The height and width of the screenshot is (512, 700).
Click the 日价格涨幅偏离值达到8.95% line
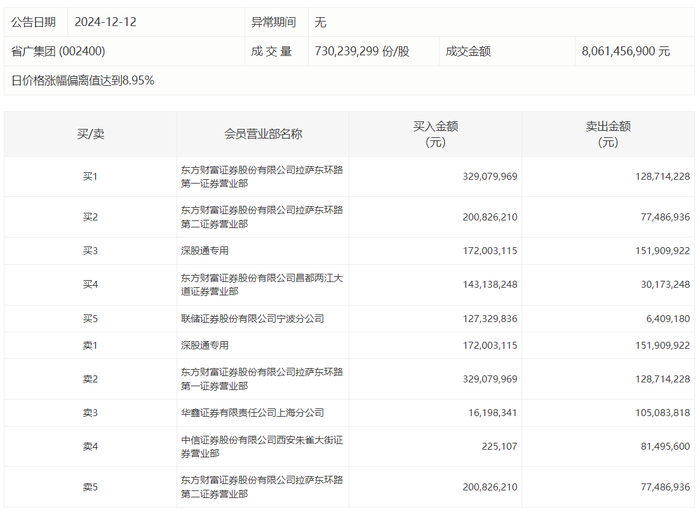coord(83,80)
